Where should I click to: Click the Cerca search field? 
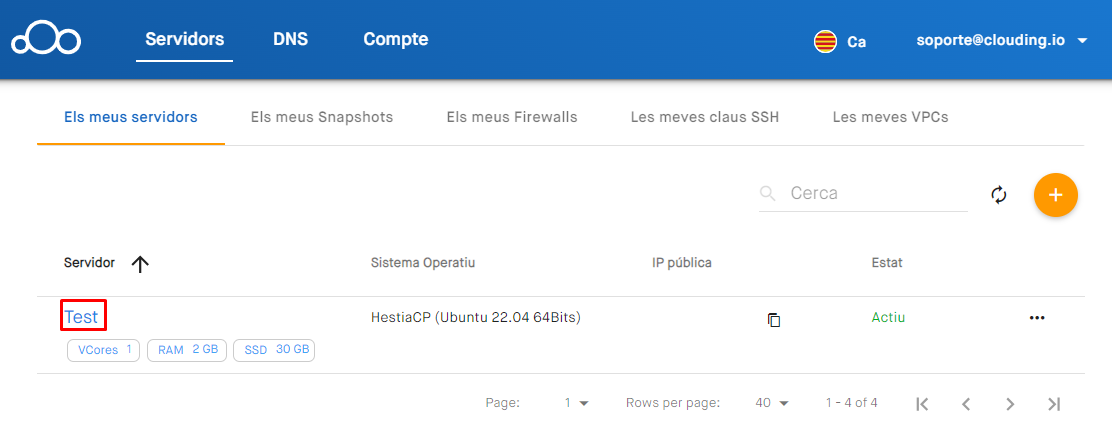[x=875, y=193]
